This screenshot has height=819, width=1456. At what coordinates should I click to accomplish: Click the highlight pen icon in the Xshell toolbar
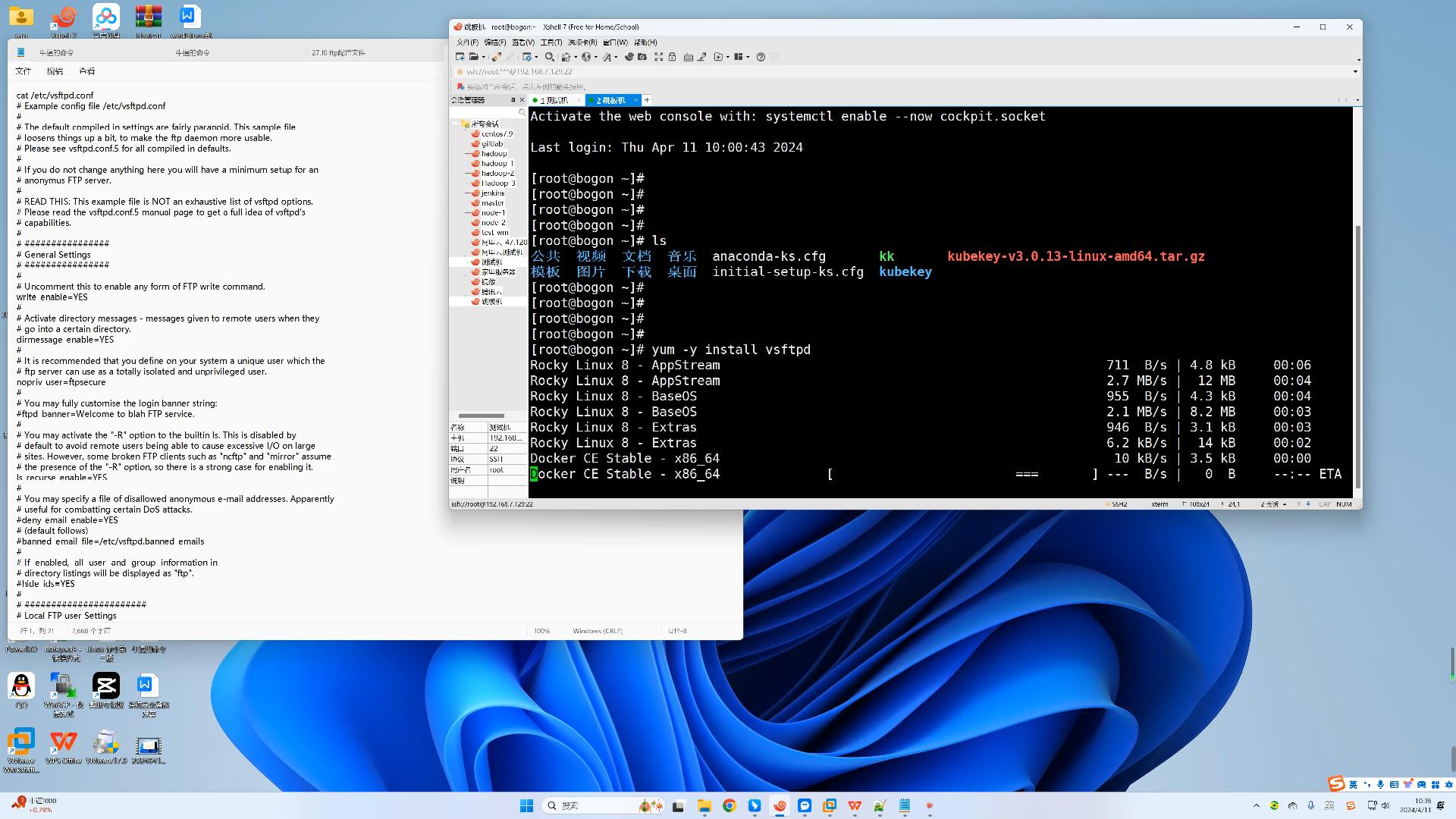pos(701,57)
